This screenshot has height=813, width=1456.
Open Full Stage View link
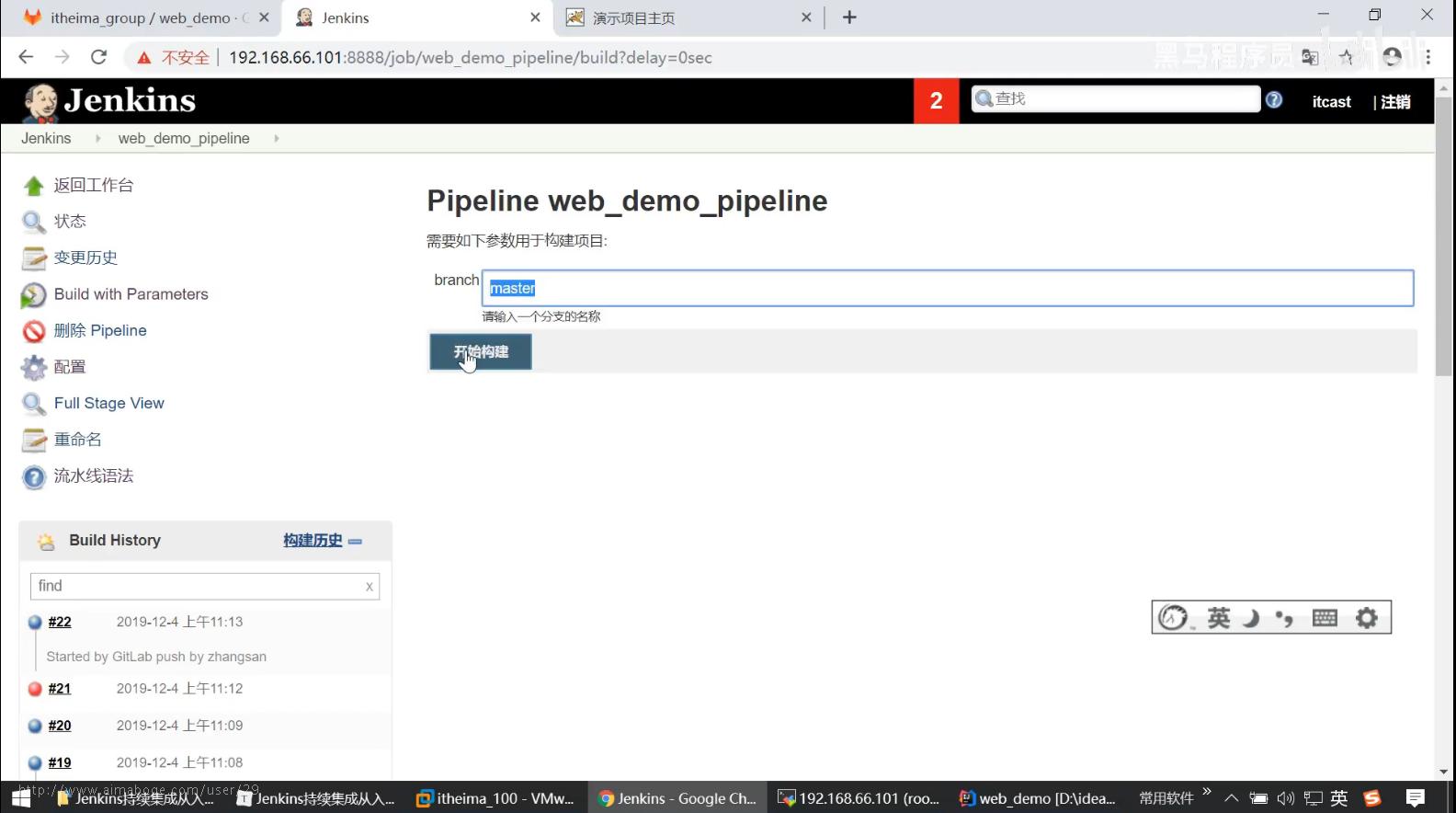109,404
